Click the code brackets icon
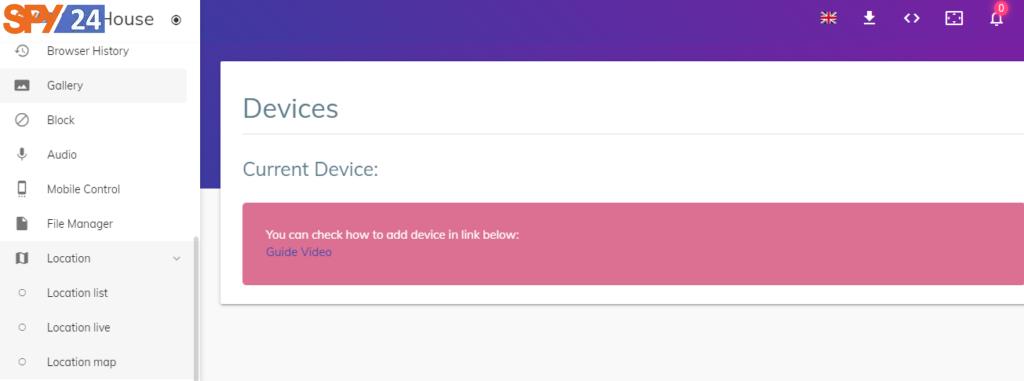 click(x=912, y=18)
